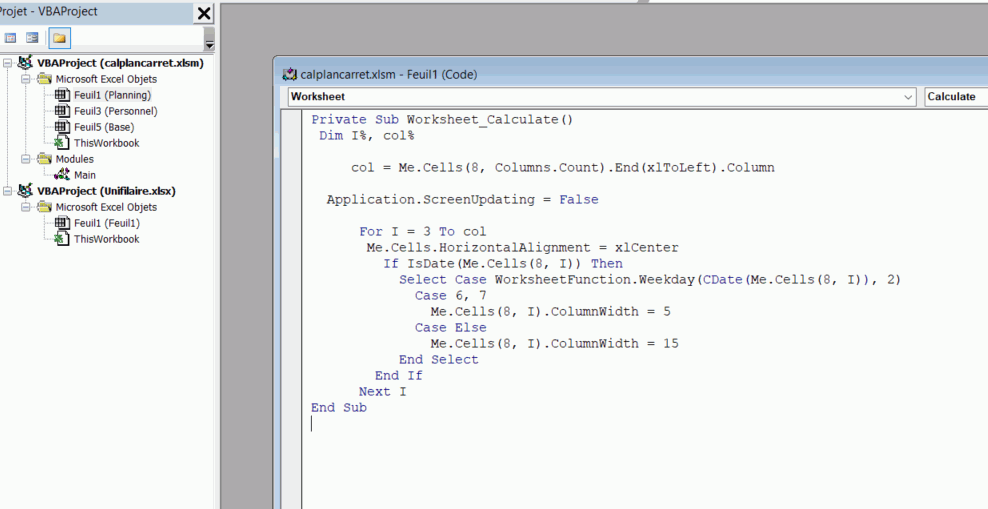
Task: Open the Main module
Action: pos(85,175)
